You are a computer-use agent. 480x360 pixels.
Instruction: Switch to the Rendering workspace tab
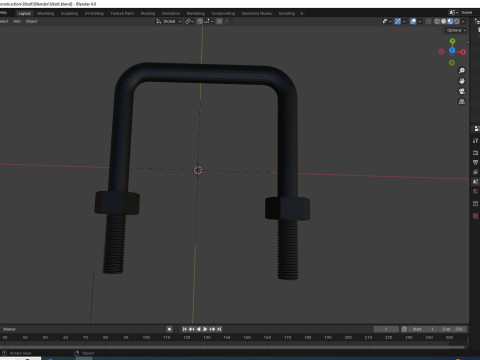pos(196,13)
